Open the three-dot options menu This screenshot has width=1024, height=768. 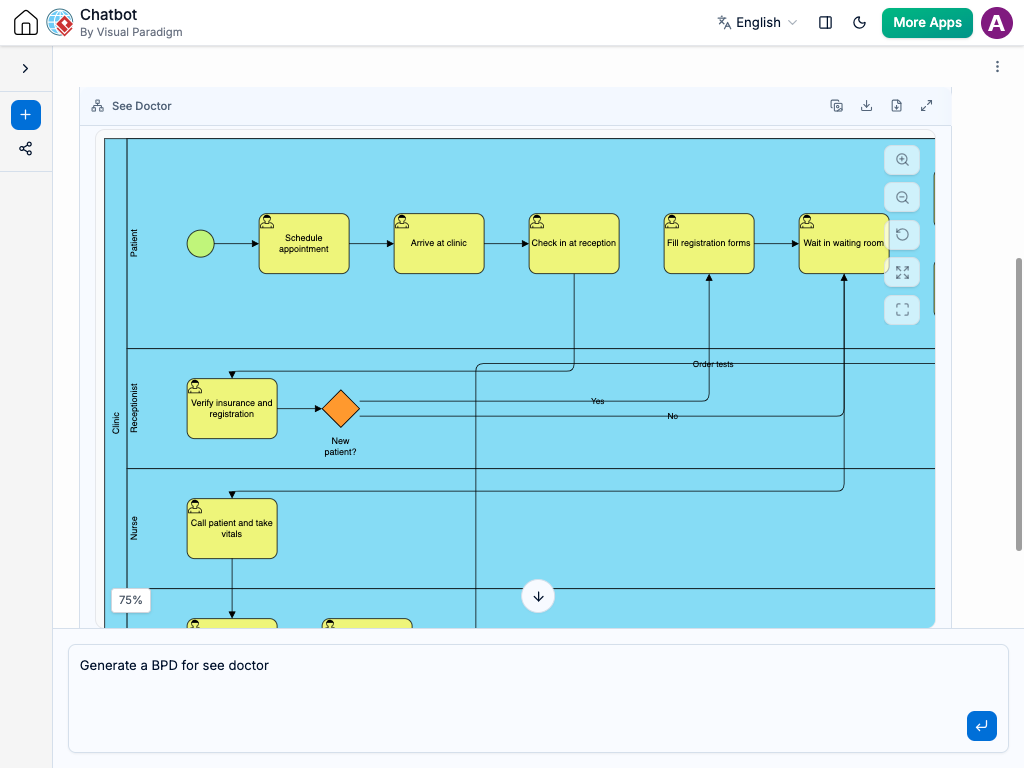(997, 67)
